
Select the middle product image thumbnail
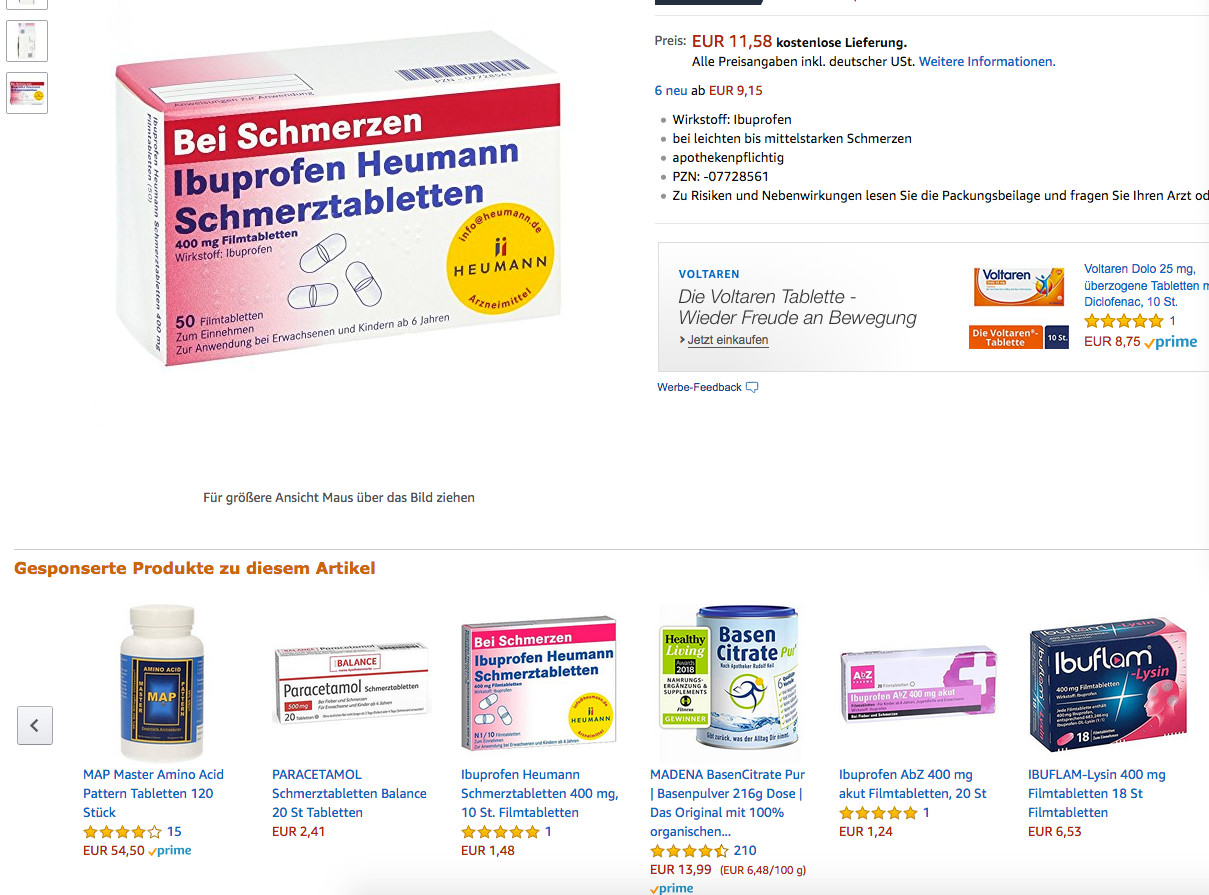pyautogui.click(x=27, y=40)
